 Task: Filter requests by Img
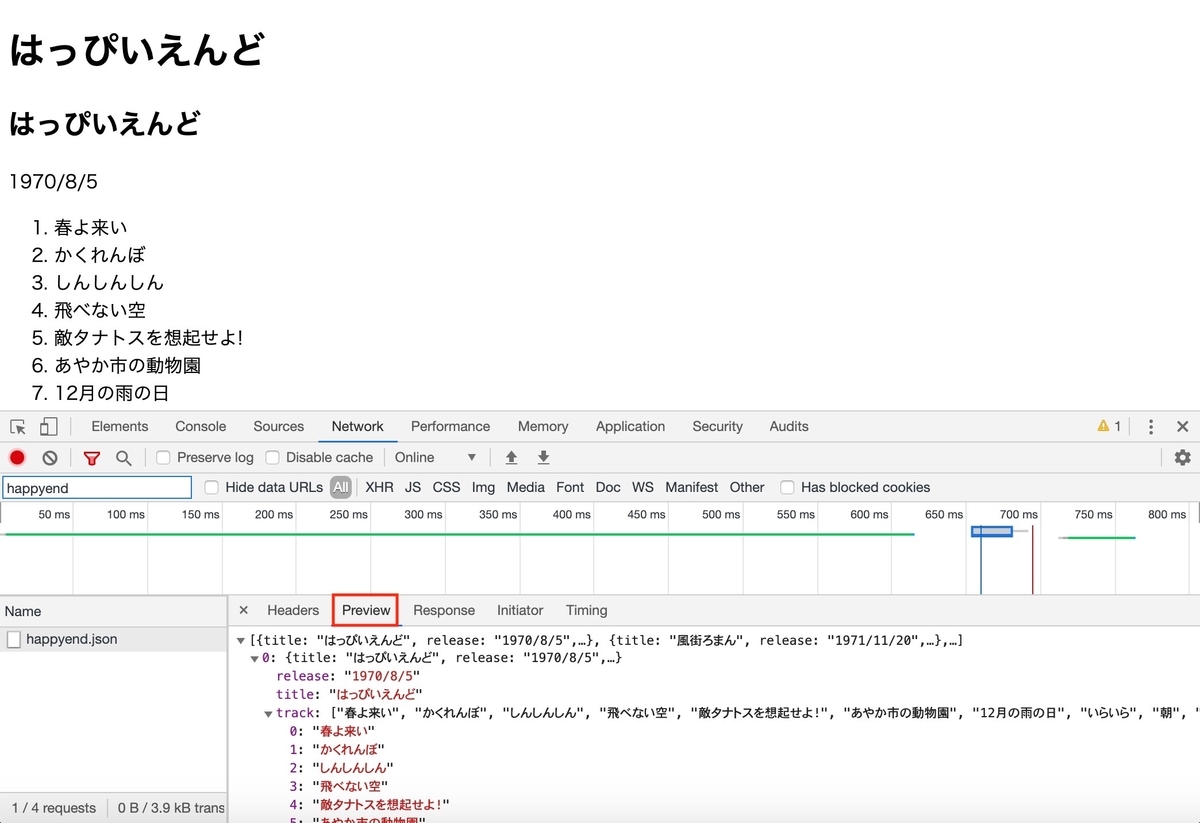(x=483, y=487)
